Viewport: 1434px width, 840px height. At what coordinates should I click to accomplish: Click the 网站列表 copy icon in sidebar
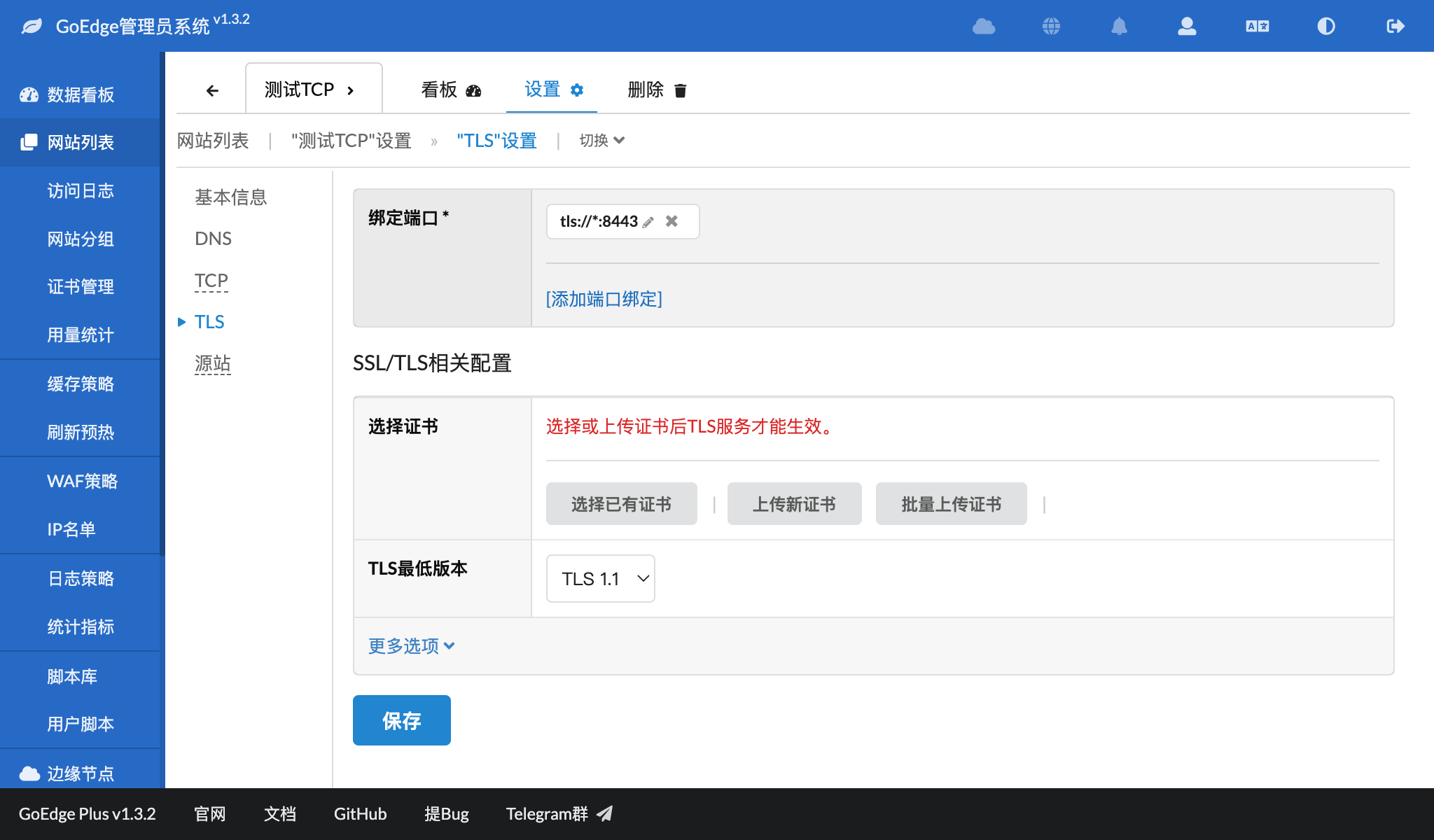(x=29, y=142)
